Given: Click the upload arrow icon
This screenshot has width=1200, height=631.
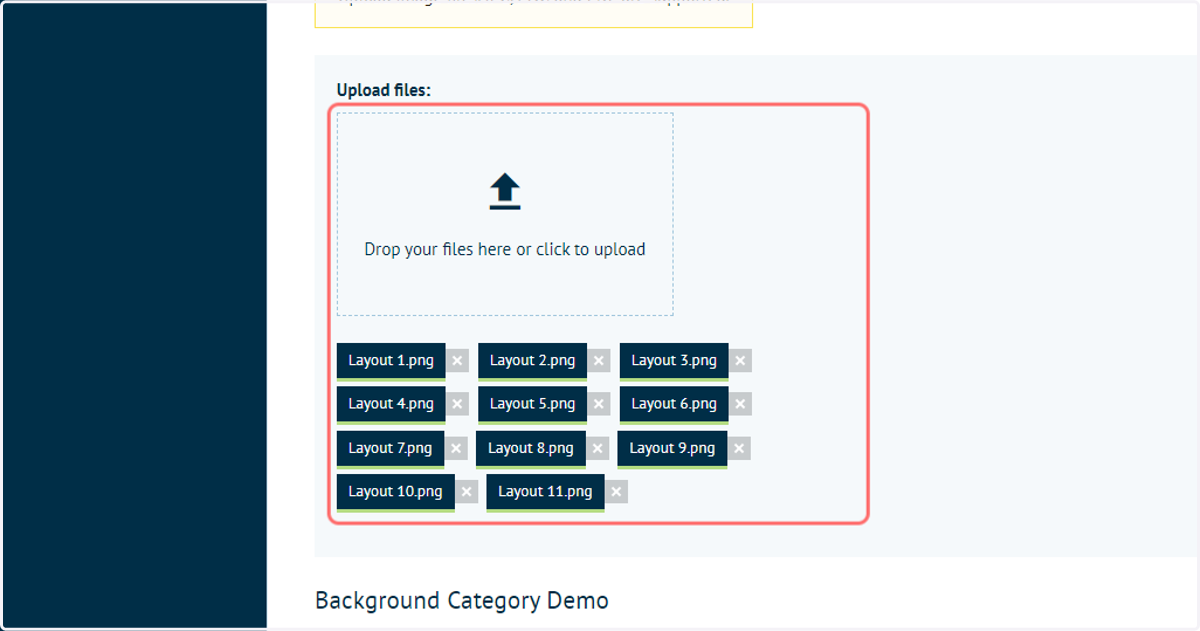Looking at the screenshot, I should 505,191.
